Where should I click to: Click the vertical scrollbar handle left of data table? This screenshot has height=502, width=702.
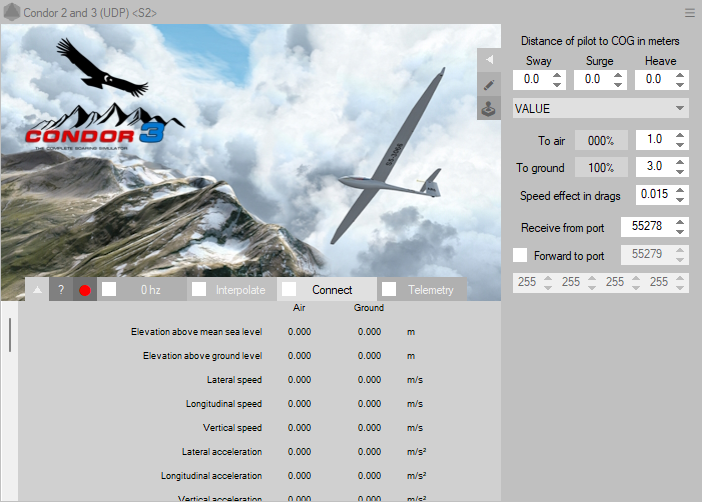9,335
